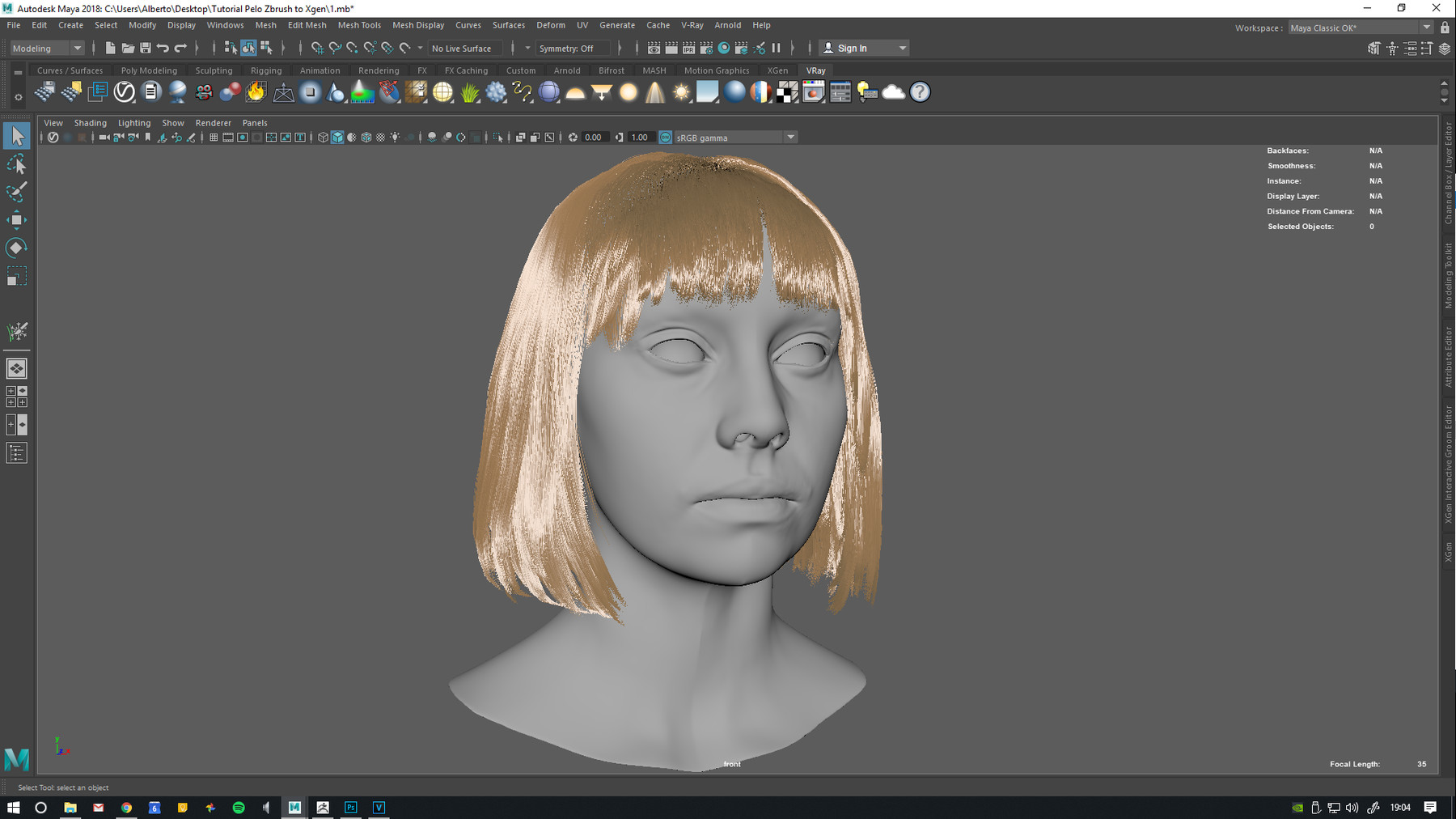Click the V-Ray grass fur shelf icon
The image size is (1456, 819).
470,92
